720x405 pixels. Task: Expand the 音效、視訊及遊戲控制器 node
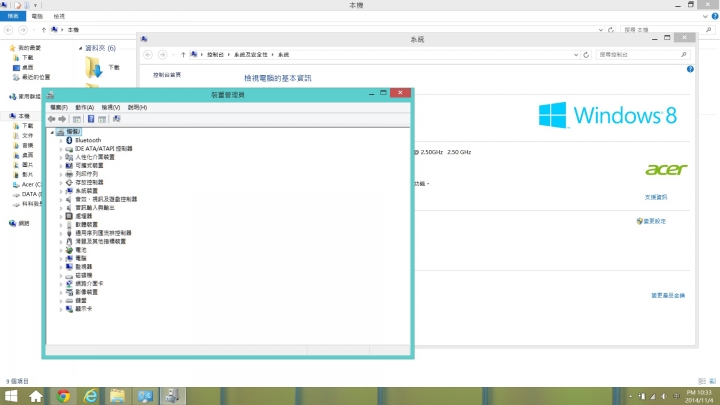coord(61,199)
